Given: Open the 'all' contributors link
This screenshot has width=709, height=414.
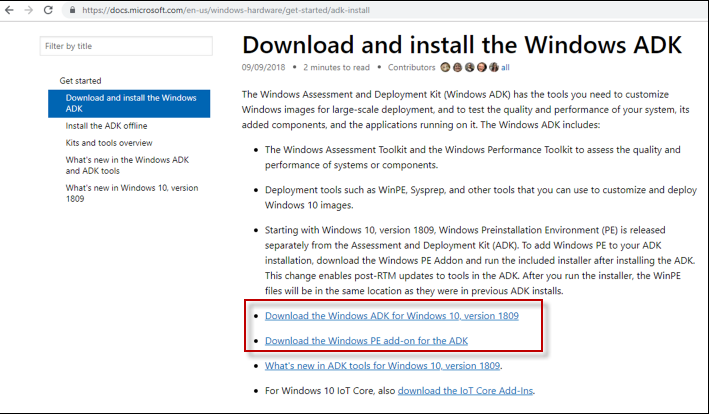Looking at the screenshot, I should [x=505, y=68].
